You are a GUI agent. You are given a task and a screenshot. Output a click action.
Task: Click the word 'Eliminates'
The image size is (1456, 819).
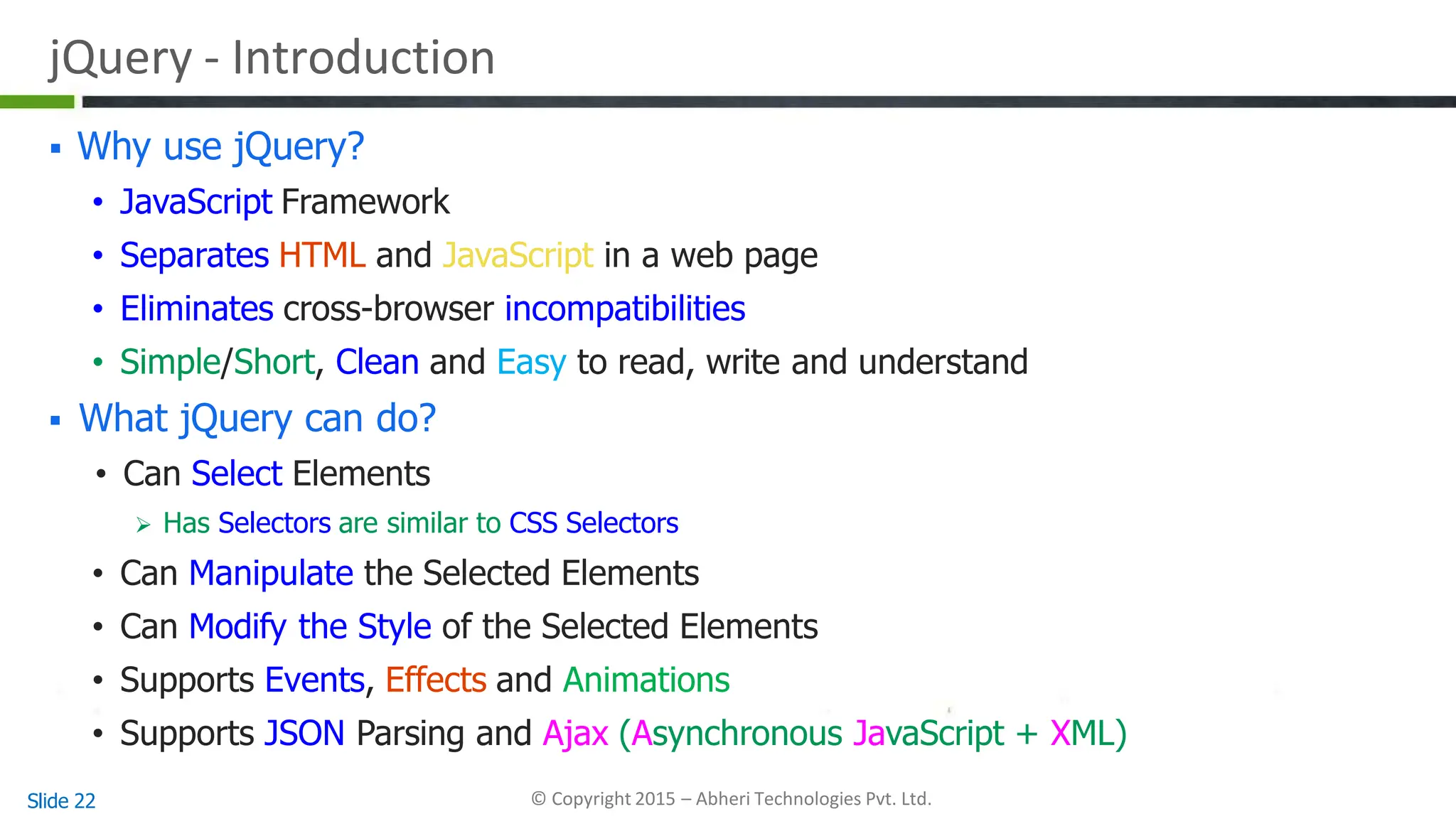[196, 309]
